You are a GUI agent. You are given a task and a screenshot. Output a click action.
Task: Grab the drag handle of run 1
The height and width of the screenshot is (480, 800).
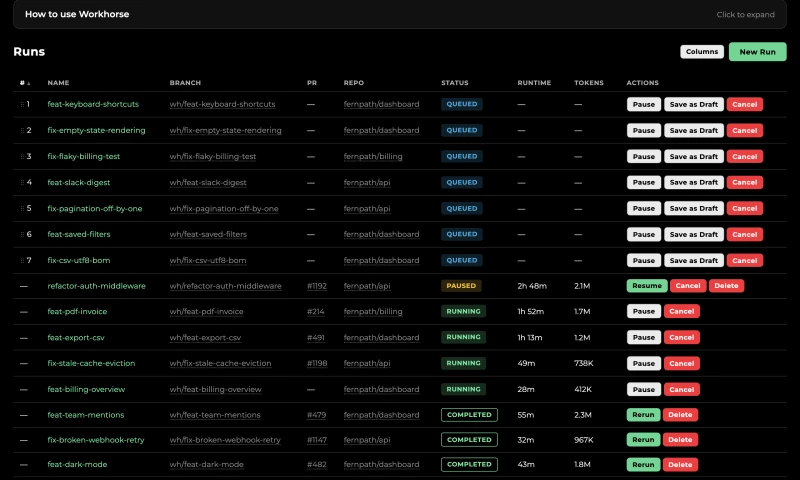click(x=22, y=104)
